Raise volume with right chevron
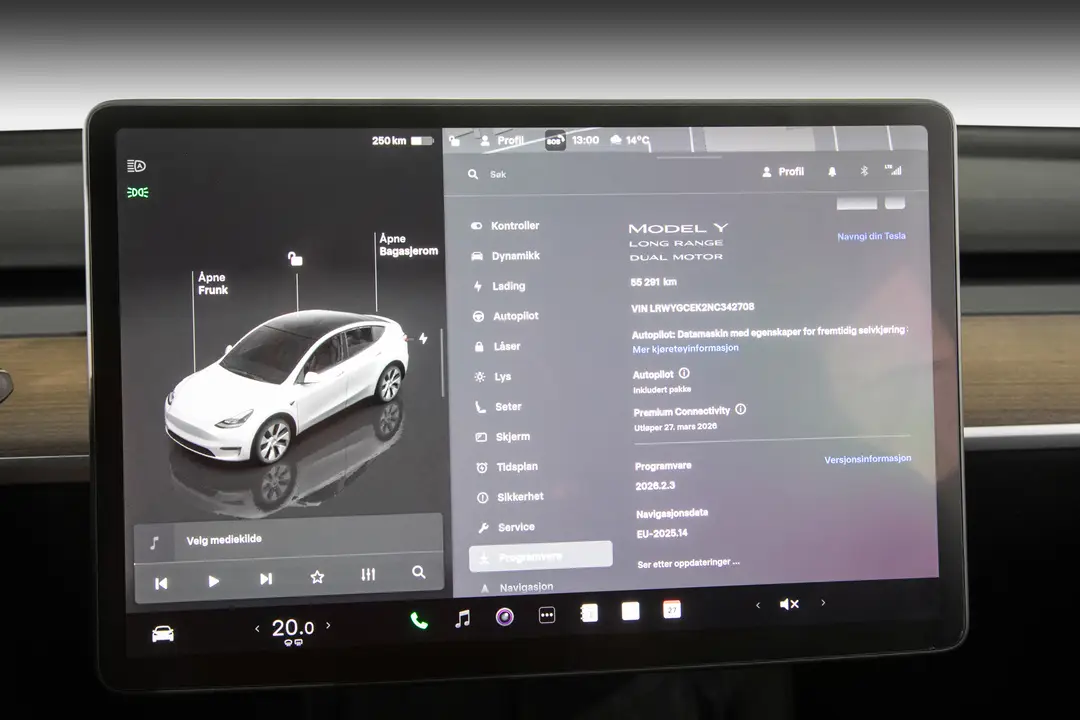The image size is (1080, 720). click(x=823, y=603)
